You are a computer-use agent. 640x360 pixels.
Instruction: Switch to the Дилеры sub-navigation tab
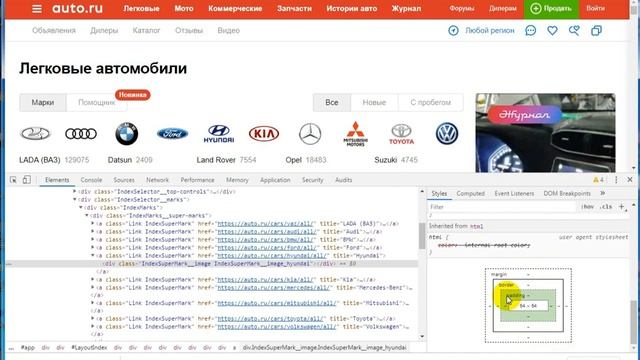(104, 31)
